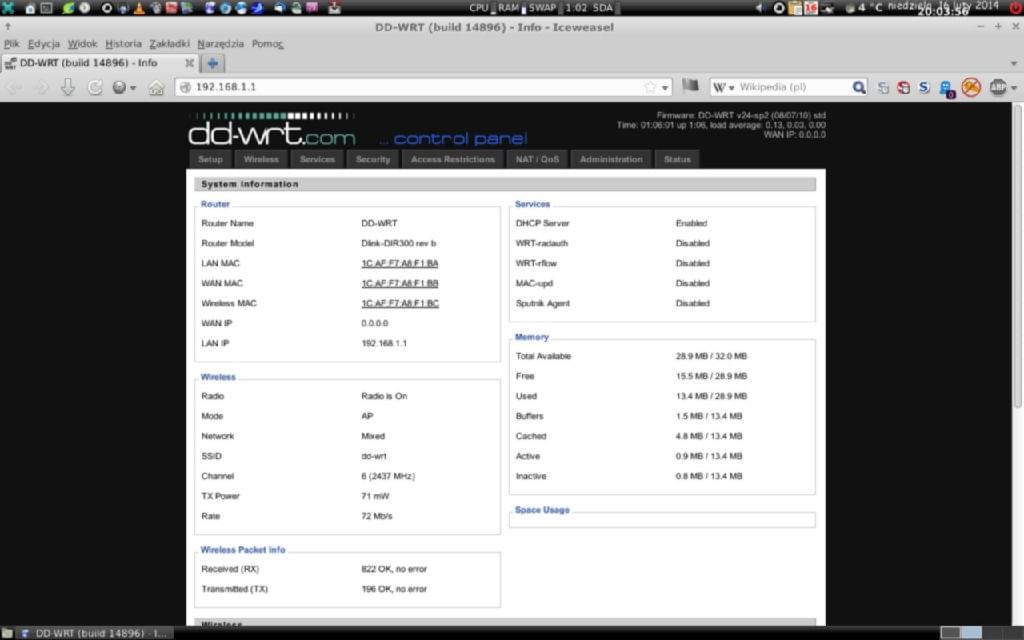The height and width of the screenshot is (640, 1024).
Task: Click the date and clock in top panel
Action: coord(944,8)
